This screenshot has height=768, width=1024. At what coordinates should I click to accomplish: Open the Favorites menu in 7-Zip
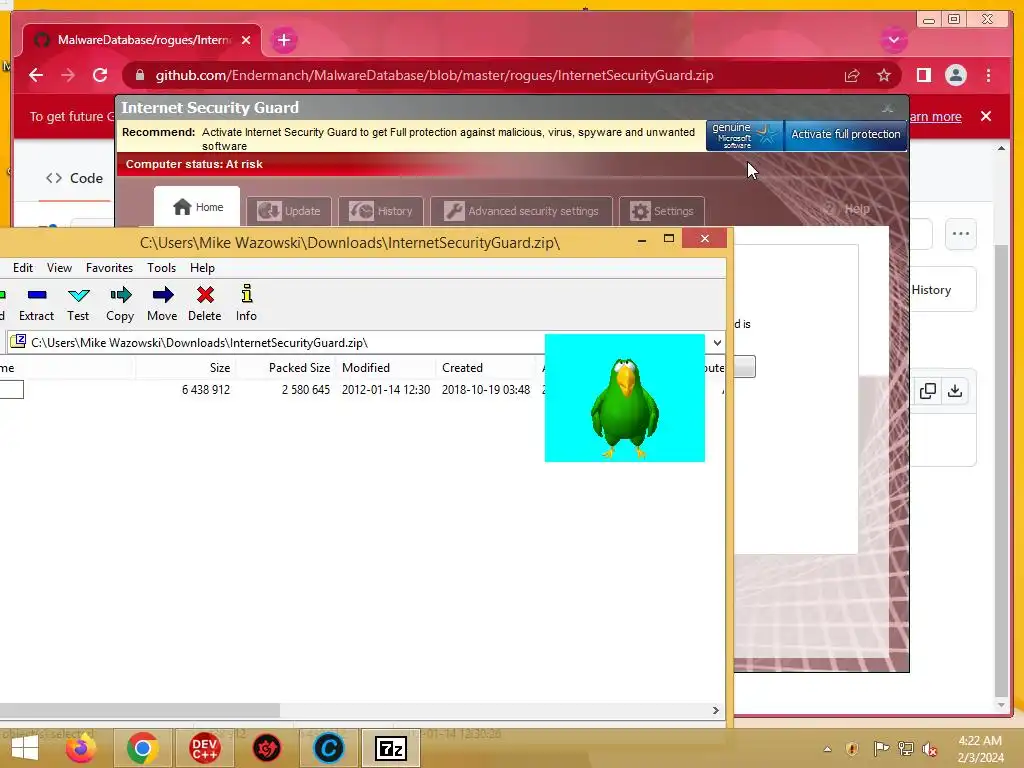pyautogui.click(x=109, y=268)
